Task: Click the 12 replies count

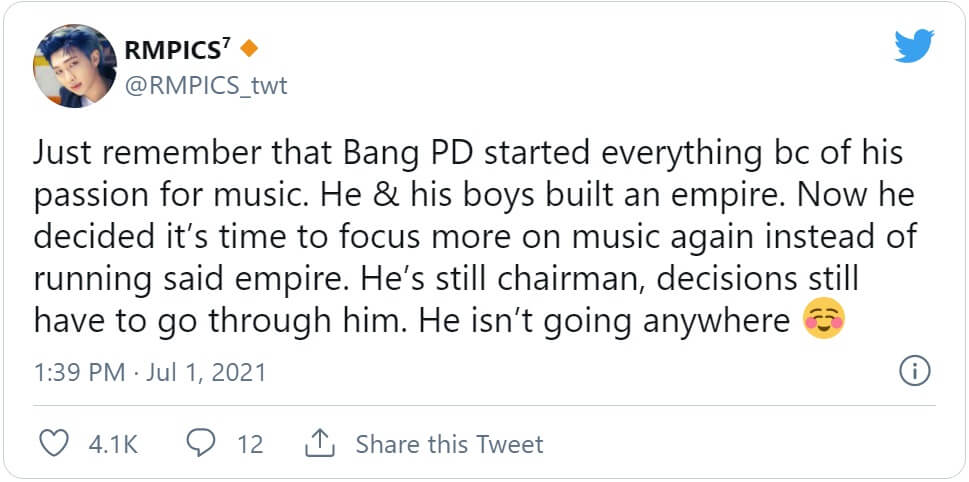Action: coord(250,444)
